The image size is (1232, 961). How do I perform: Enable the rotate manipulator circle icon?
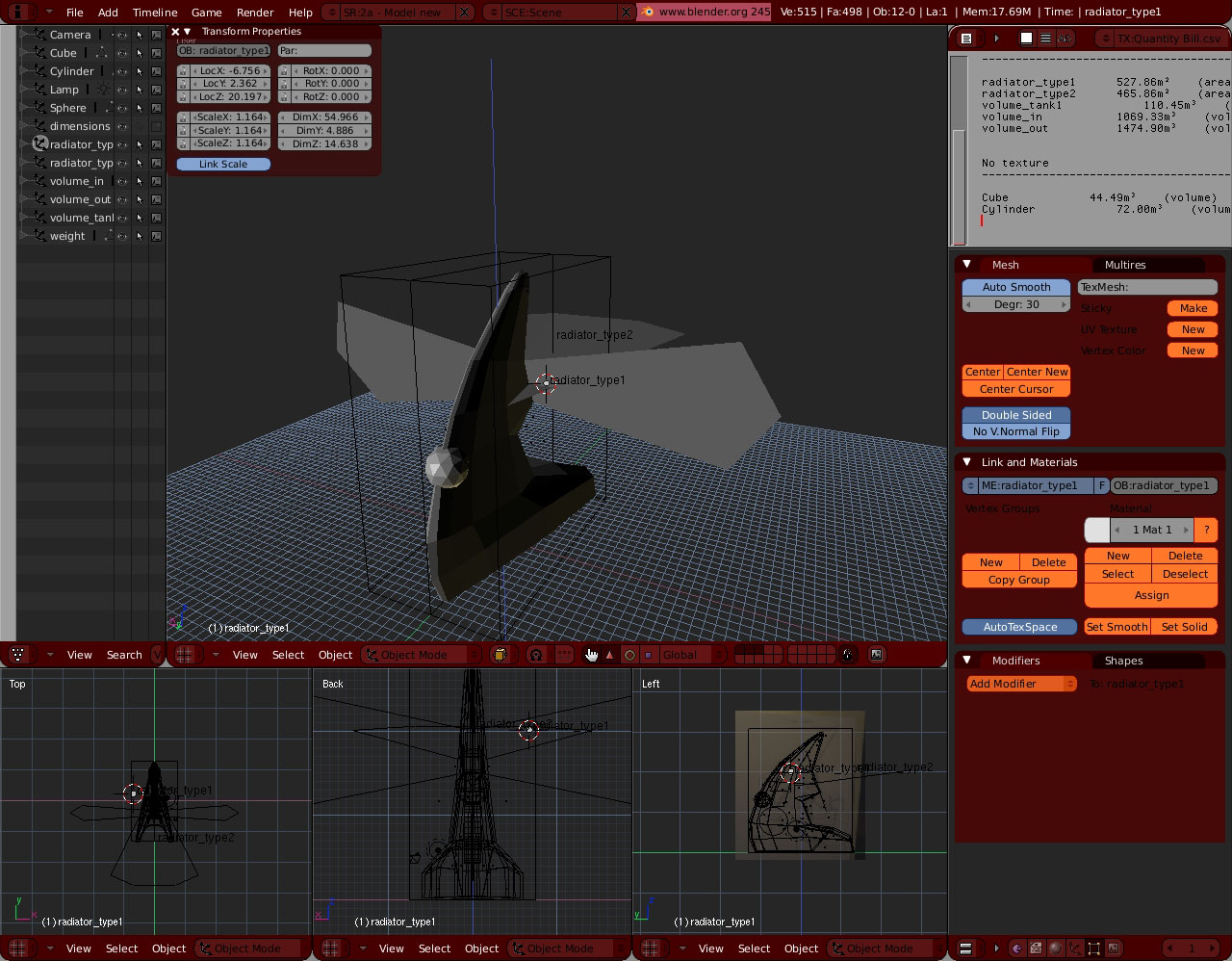point(629,655)
